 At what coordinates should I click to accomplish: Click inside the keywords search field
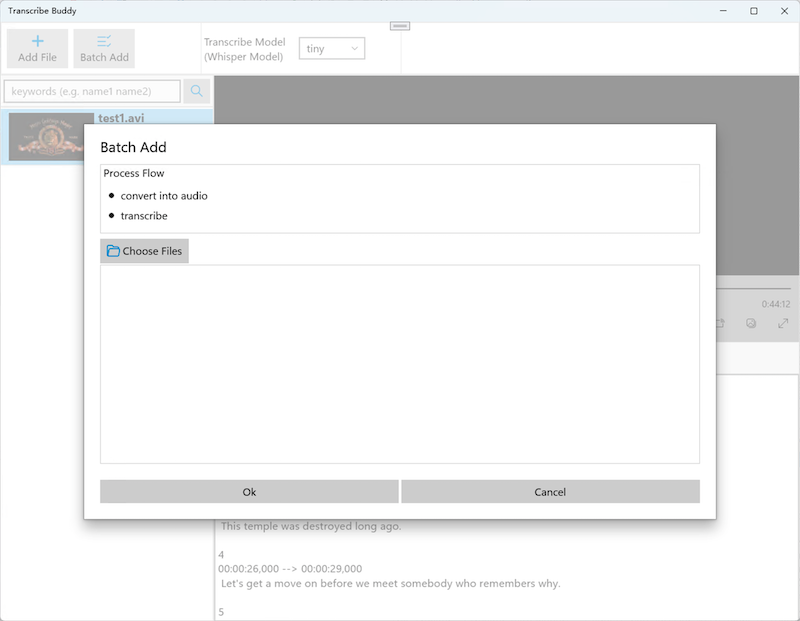click(x=92, y=91)
